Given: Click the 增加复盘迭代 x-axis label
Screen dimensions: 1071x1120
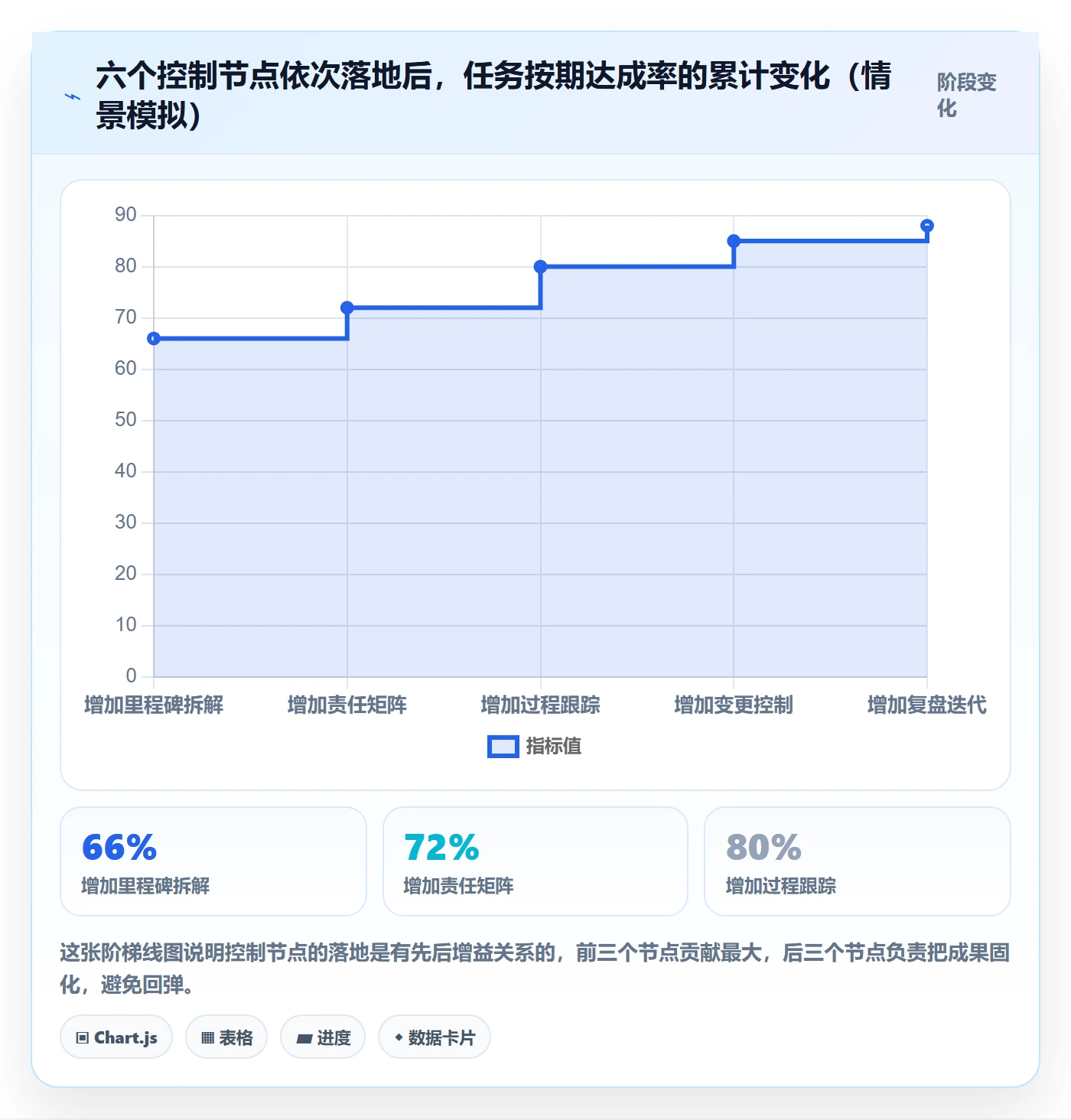Looking at the screenshot, I should [927, 705].
